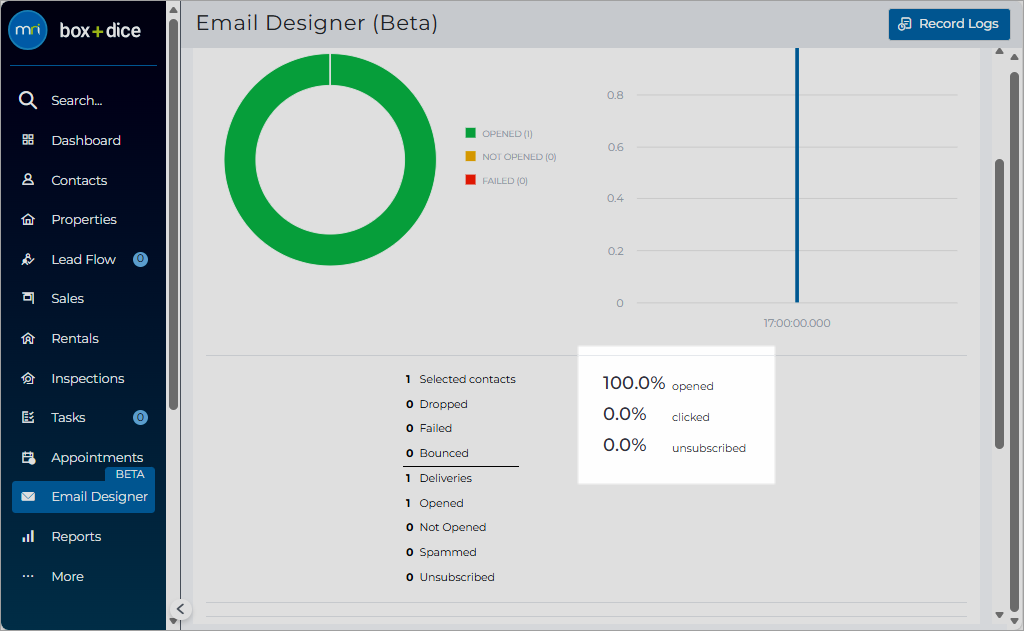Click the Appointments calendar icon
The width and height of the screenshot is (1024, 631).
pos(28,458)
